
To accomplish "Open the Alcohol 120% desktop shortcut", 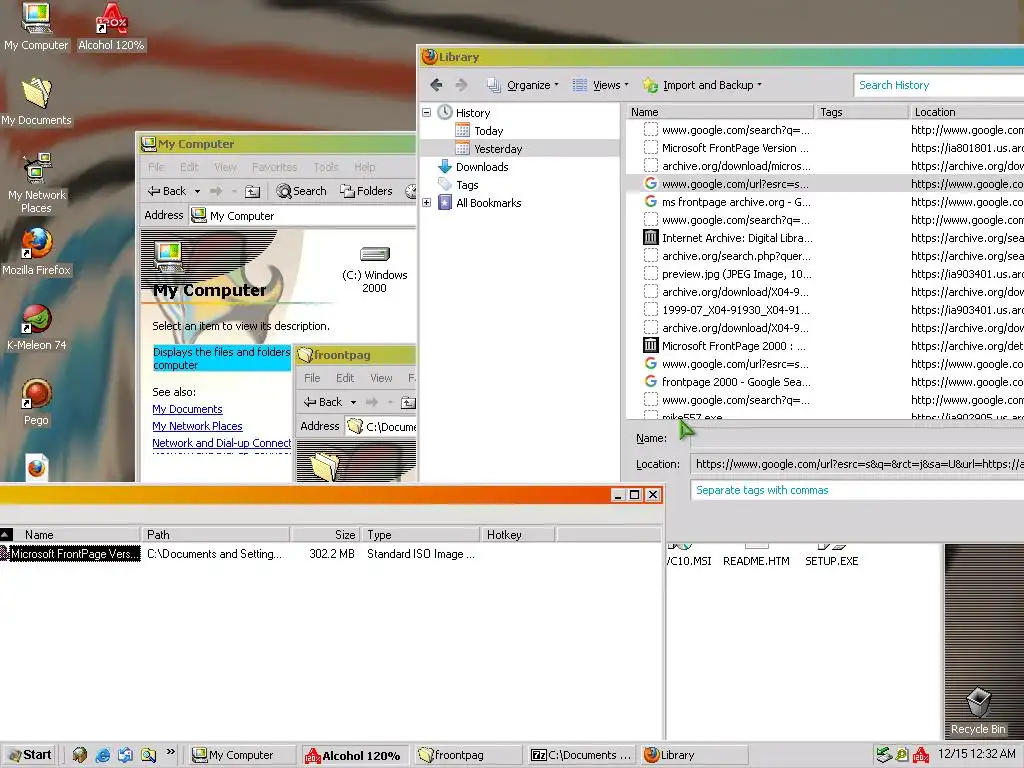I will click(x=111, y=26).
